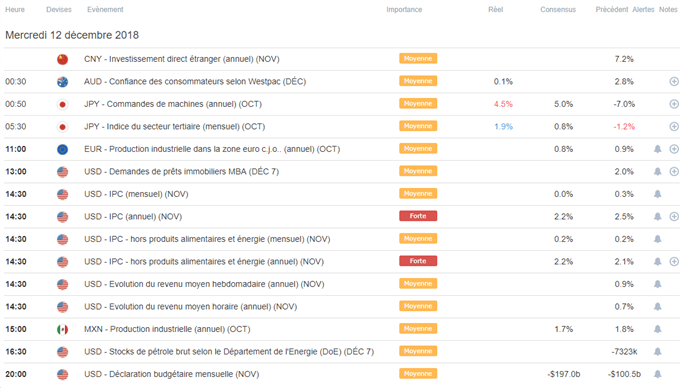Screen dimensions: 680x388
Task: Click Moyenne badge on CNY Investissement direct row
Action: pyautogui.click(x=418, y=59)
